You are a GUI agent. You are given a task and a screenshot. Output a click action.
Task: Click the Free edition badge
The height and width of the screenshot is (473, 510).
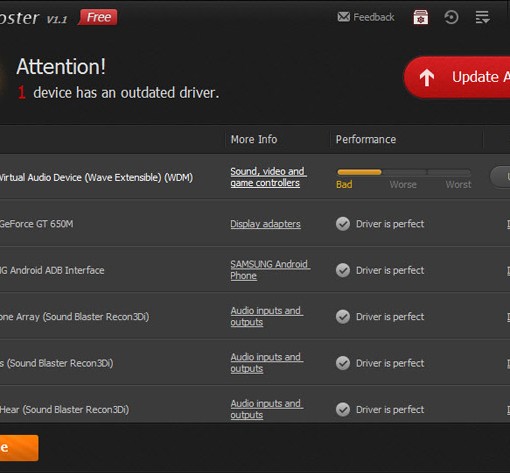pos(98,17)
